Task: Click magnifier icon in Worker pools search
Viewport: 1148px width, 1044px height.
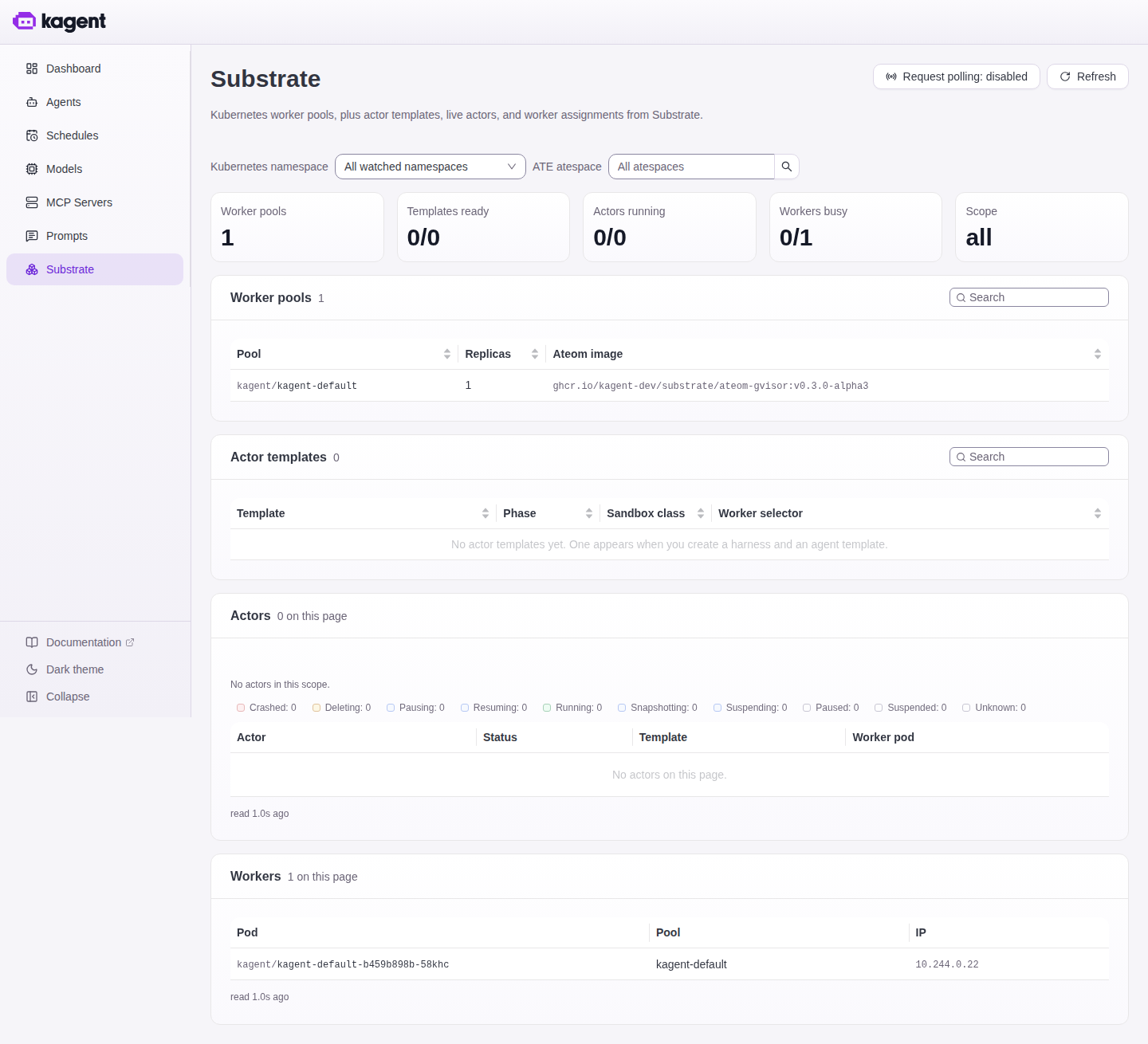Action: (x=961, y=297)
